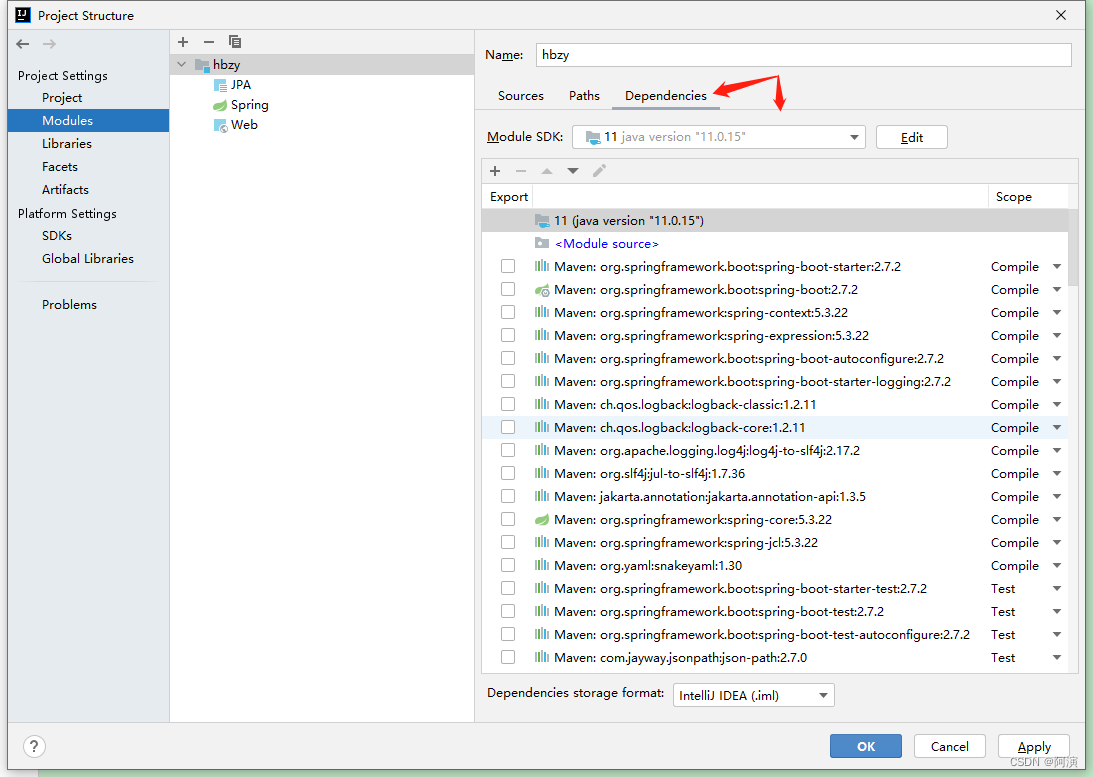Click the Apply button
The height and width of the screenshot is (777, 1093).
[1034, 746]
